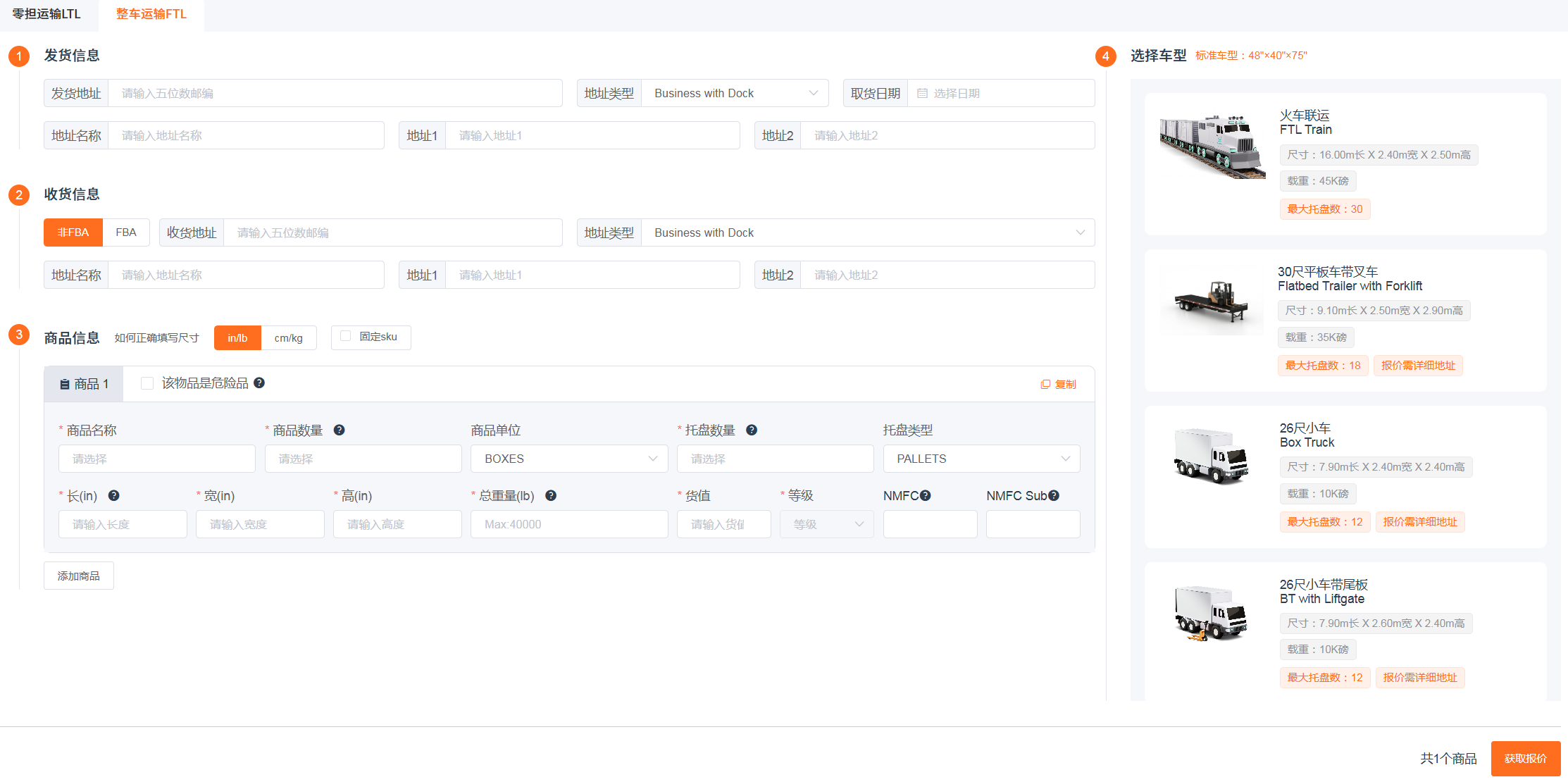Click the 最大托盘数：30 tag
Viewport: 1568px width, 782px height.
pyautogui.click(x=1325, y=209)
